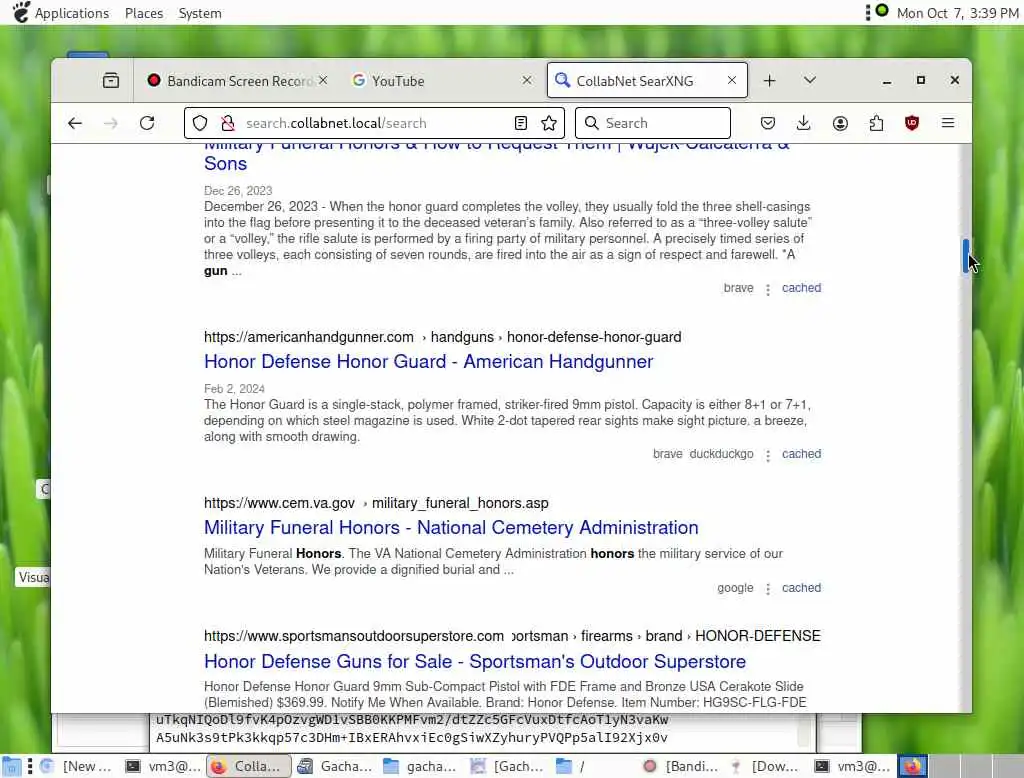Click the show desktop icon in taskbar
The height and width of the screenshot is (778, 1024).
coord(11,766)
